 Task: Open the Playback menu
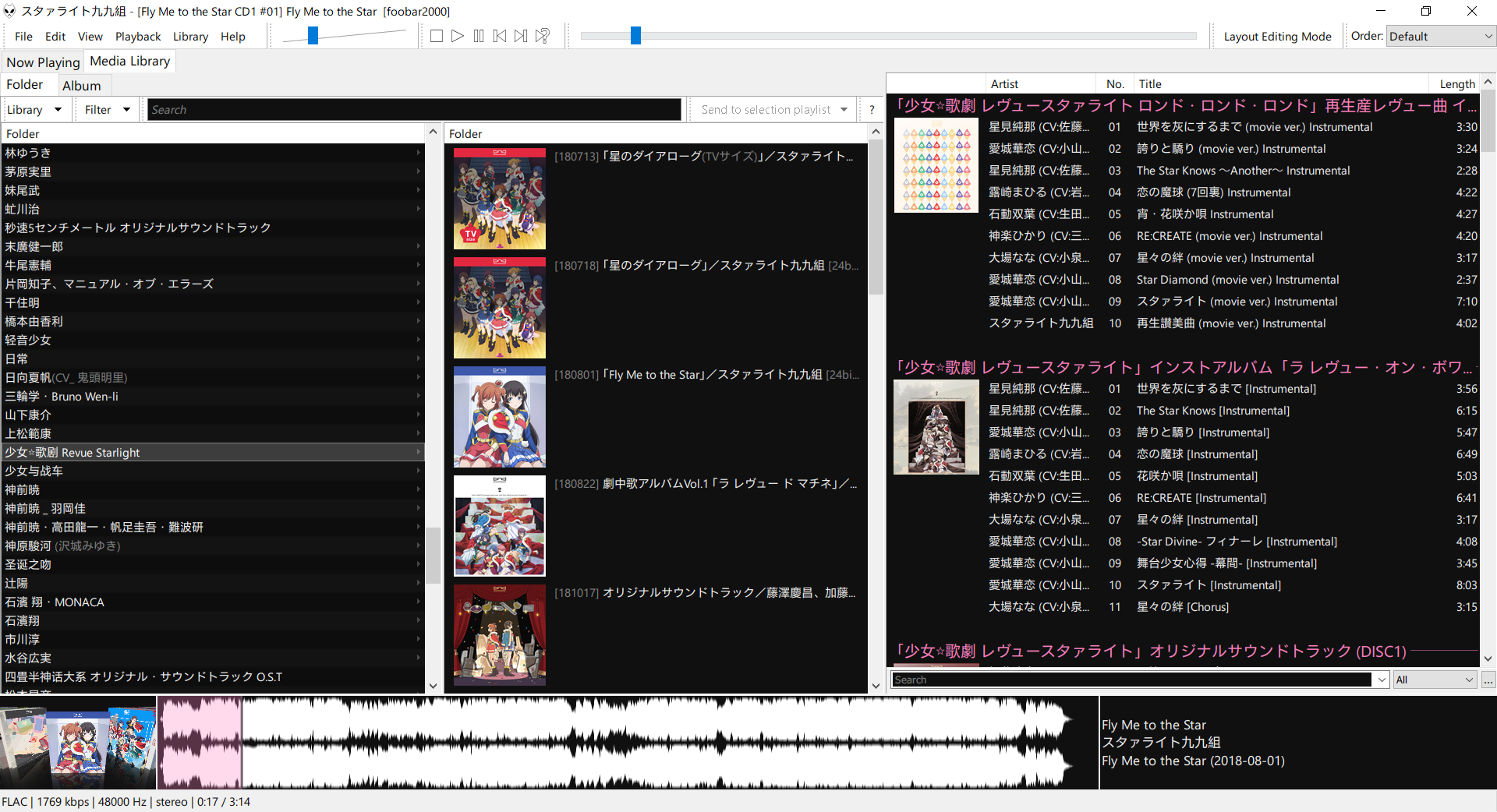pos(138,36)
